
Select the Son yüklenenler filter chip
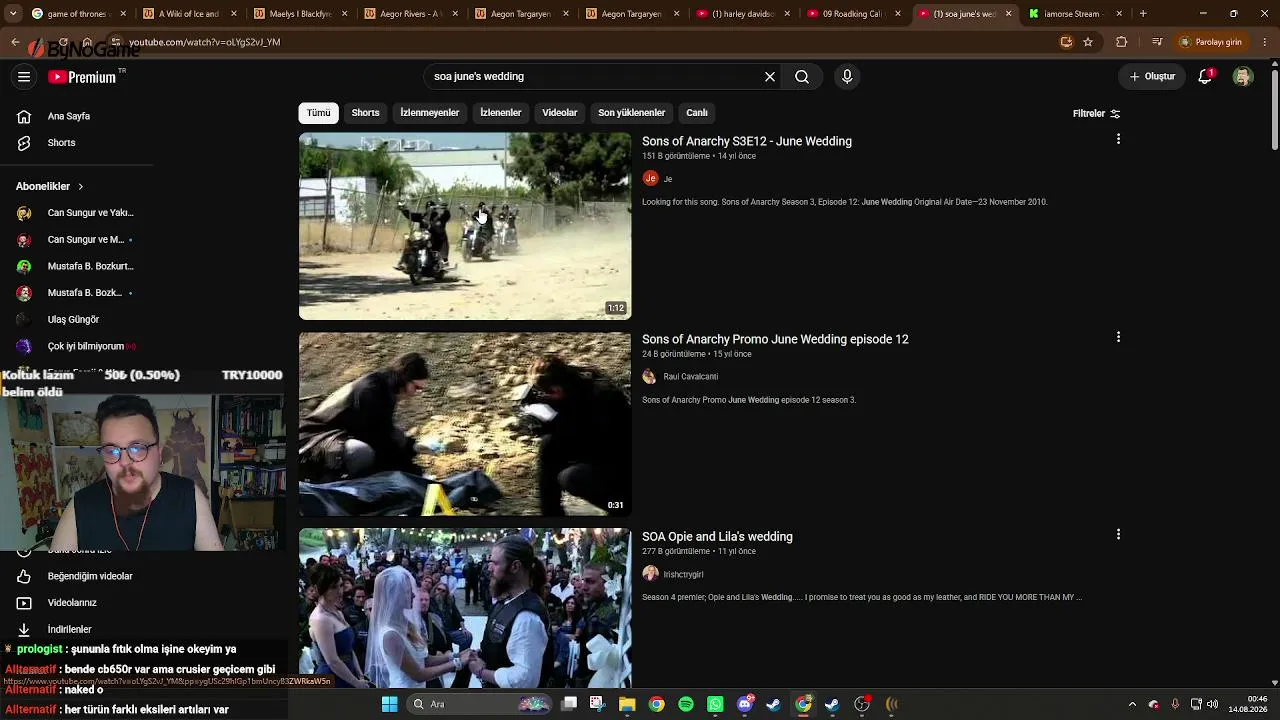pyautogui.click(x=631, y=113)
